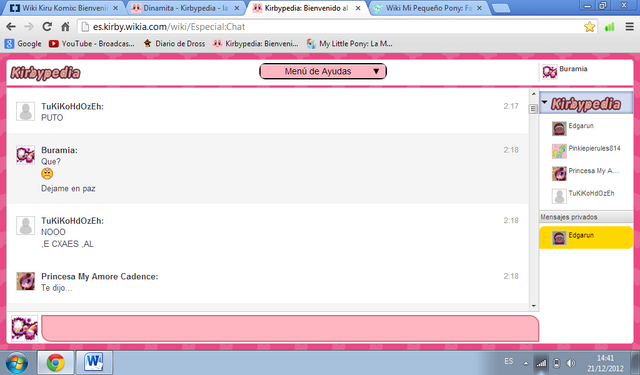Viewport: 640px width, 375px height.
Task: Click the Buramia: username in the chat
Action: pos(59,150)
